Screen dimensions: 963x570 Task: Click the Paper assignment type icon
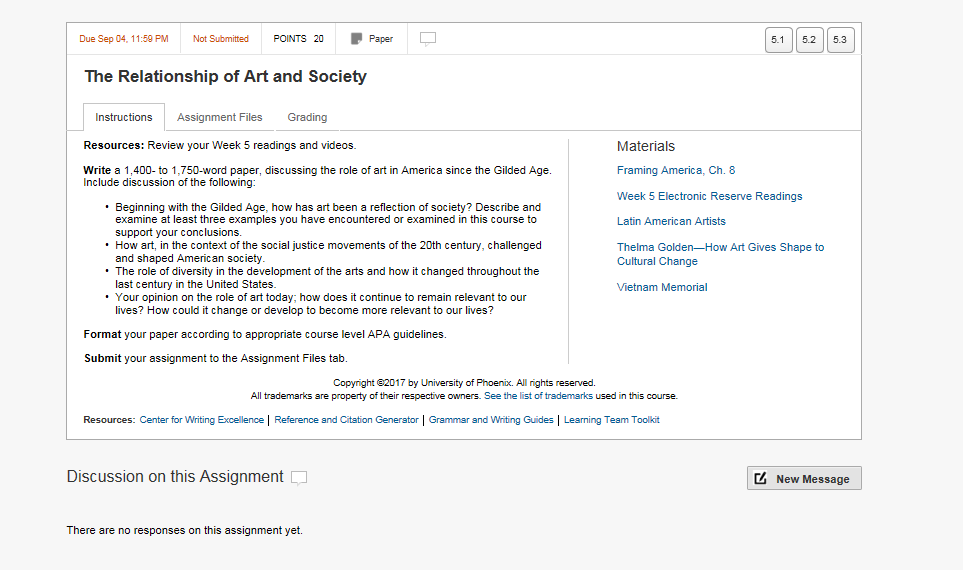(x=356, y=39)
